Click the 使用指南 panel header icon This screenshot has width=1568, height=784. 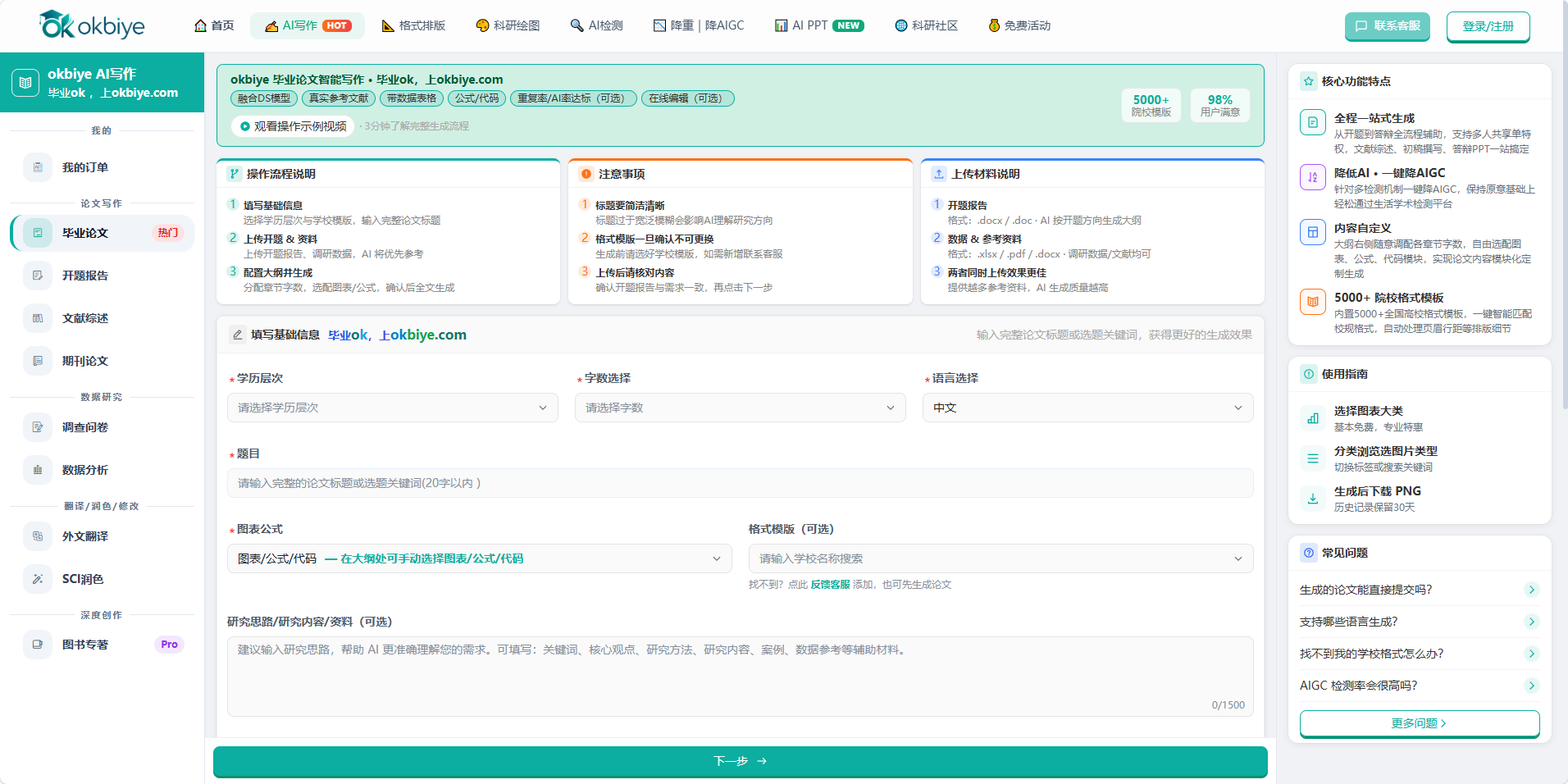(x=1309, y=374)
